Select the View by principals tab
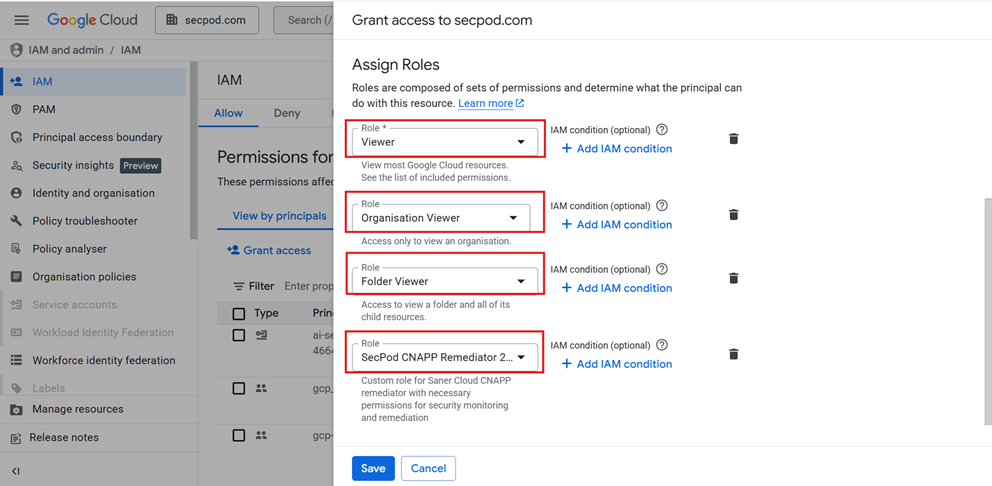This screenshot has width=992, height=486. click(279, 216)
